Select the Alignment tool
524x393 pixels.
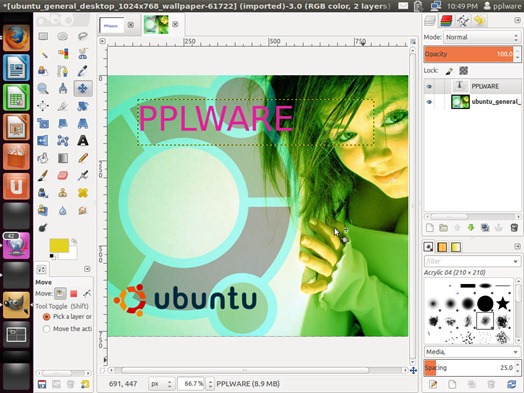tap(43, 106)
